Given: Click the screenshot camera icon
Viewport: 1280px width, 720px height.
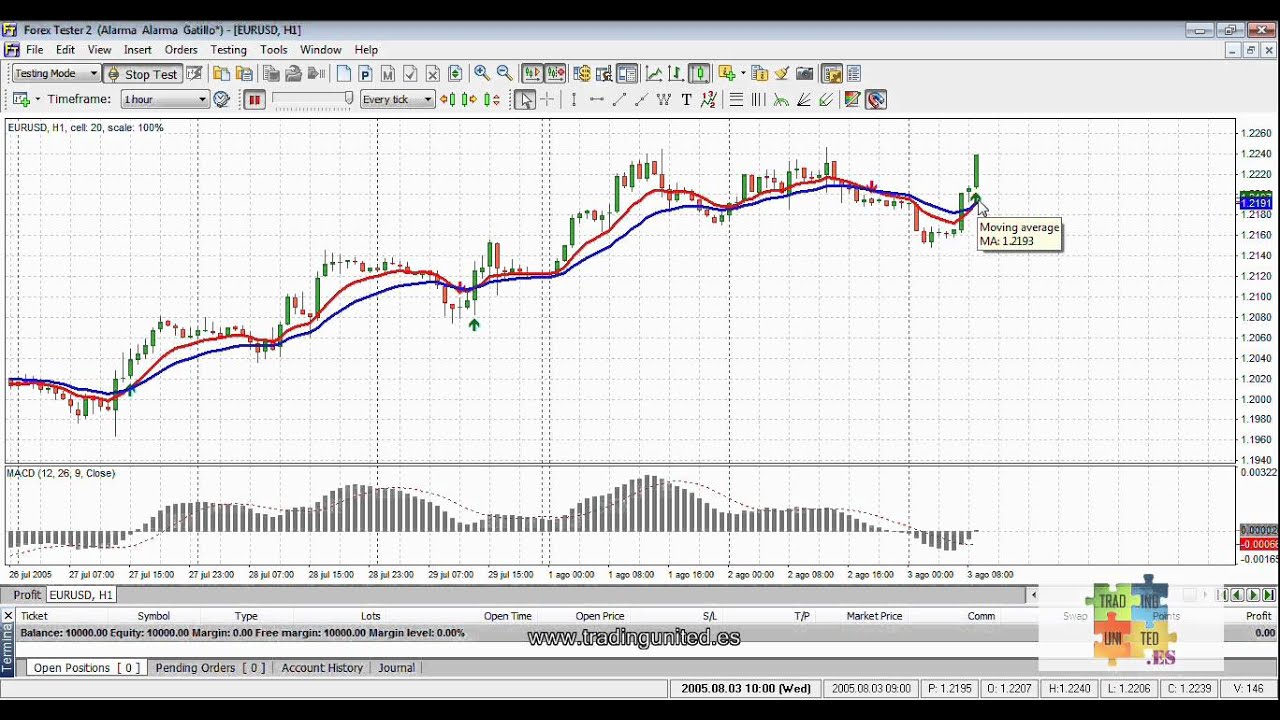Looking at the screenshot, I should point(805,73).
